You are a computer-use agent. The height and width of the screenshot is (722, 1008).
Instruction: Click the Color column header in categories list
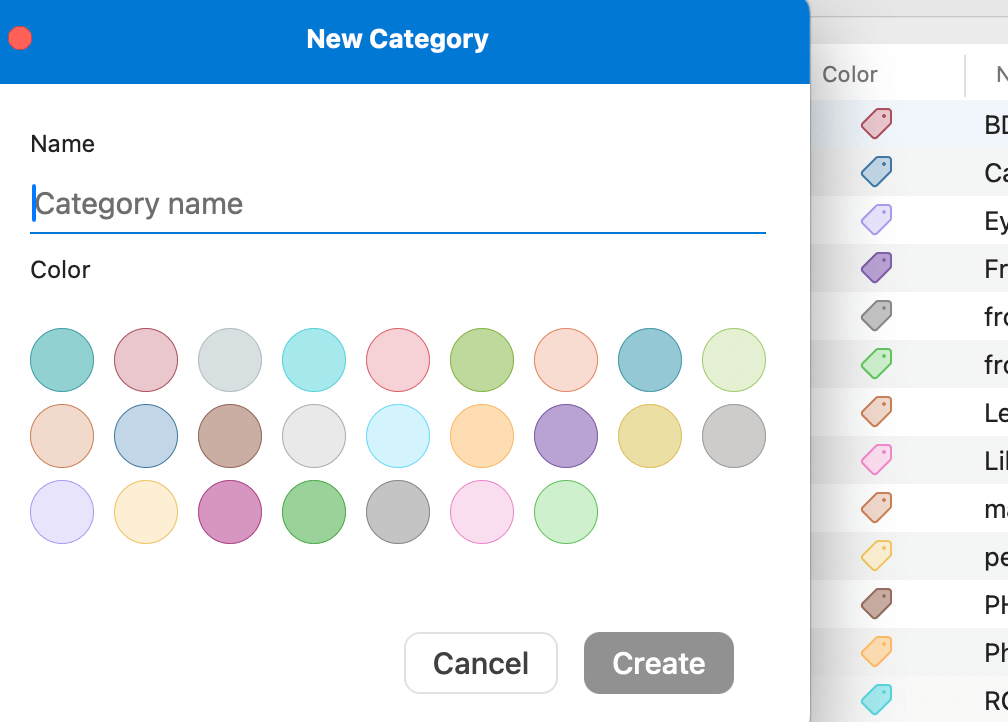pos(850,75)
